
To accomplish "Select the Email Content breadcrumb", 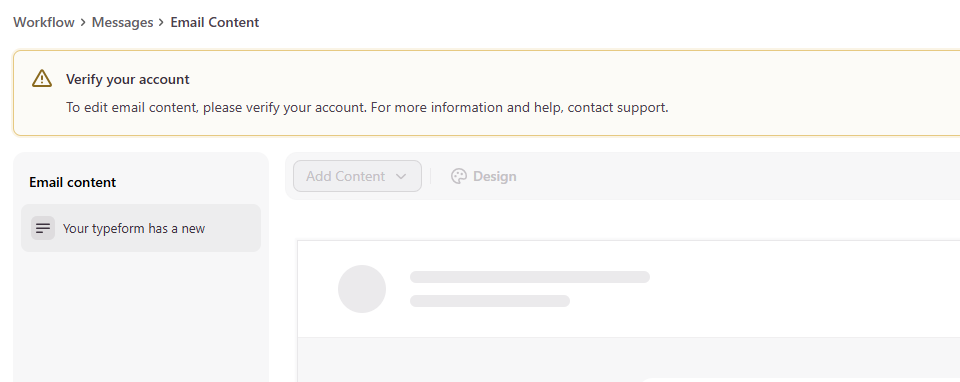I will tap(215, 22).
